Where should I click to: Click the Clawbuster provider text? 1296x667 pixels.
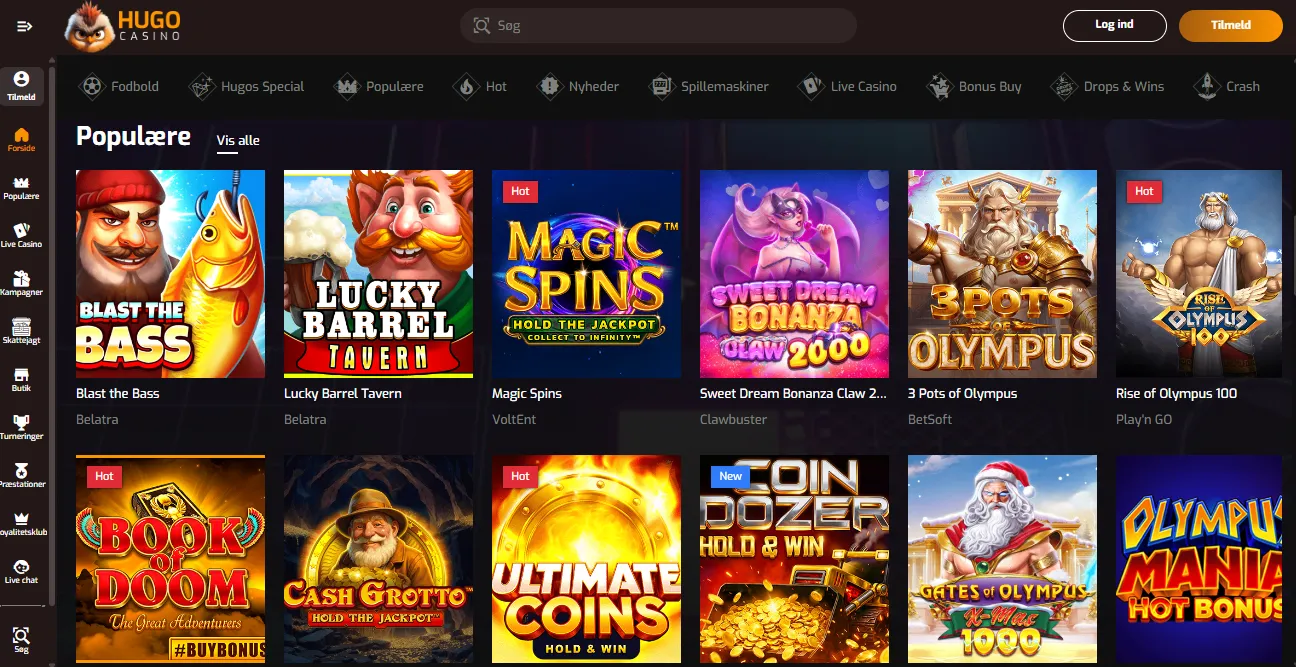pyautogui.click(x=733, y=420)
